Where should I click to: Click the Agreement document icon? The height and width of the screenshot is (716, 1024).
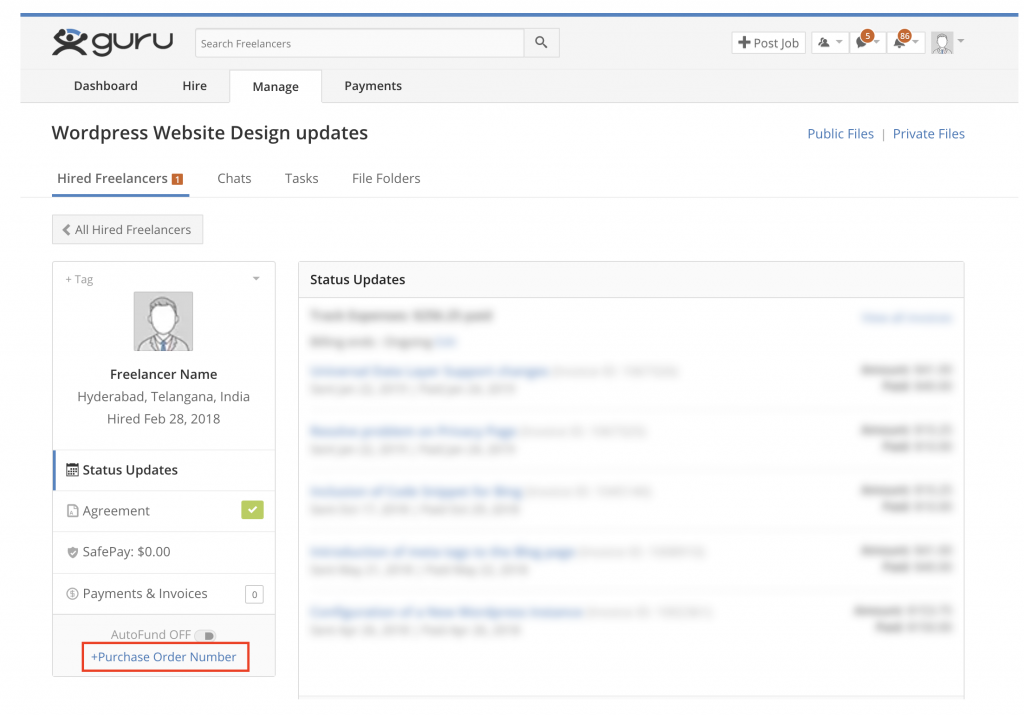[72, 511]
